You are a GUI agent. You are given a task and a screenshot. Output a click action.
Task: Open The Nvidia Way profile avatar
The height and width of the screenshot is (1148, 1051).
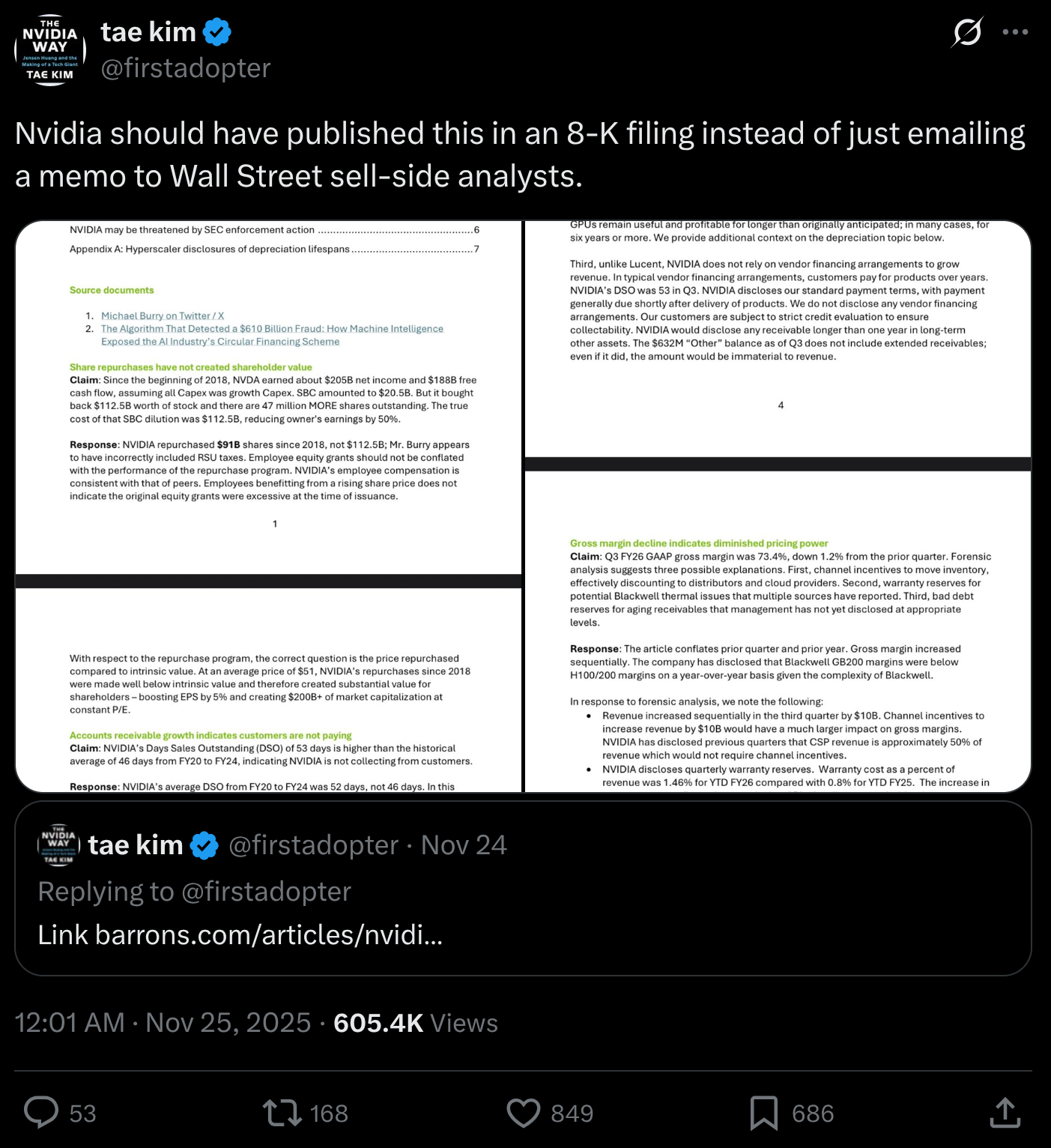[x=50, y=50]
